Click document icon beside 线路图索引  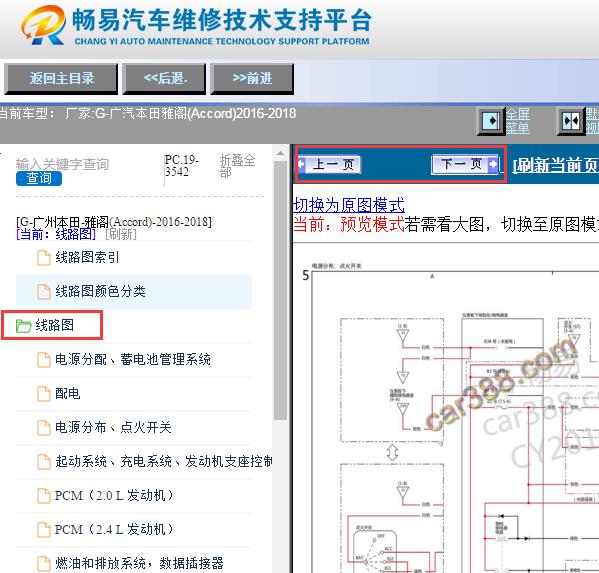click(44, 258)
